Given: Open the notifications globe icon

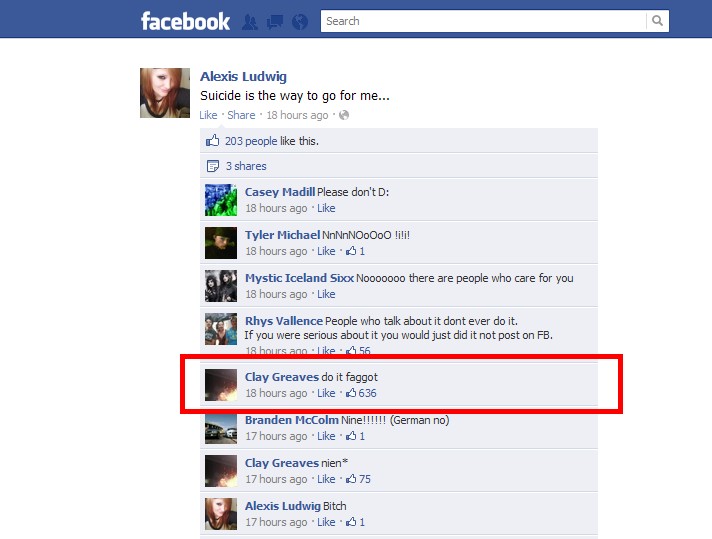Looking at the screenshot, I should tap(300, 22).
